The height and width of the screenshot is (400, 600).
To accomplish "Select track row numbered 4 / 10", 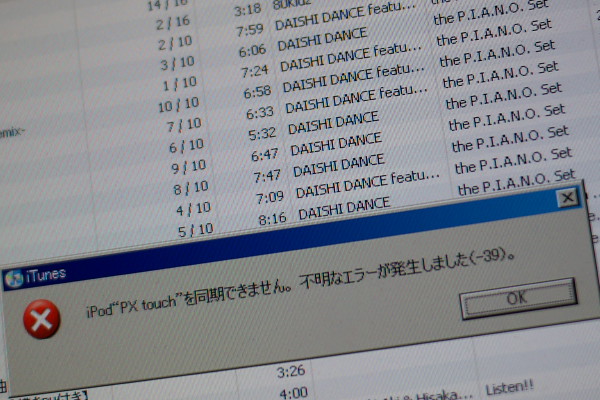I will pos(194,209).
